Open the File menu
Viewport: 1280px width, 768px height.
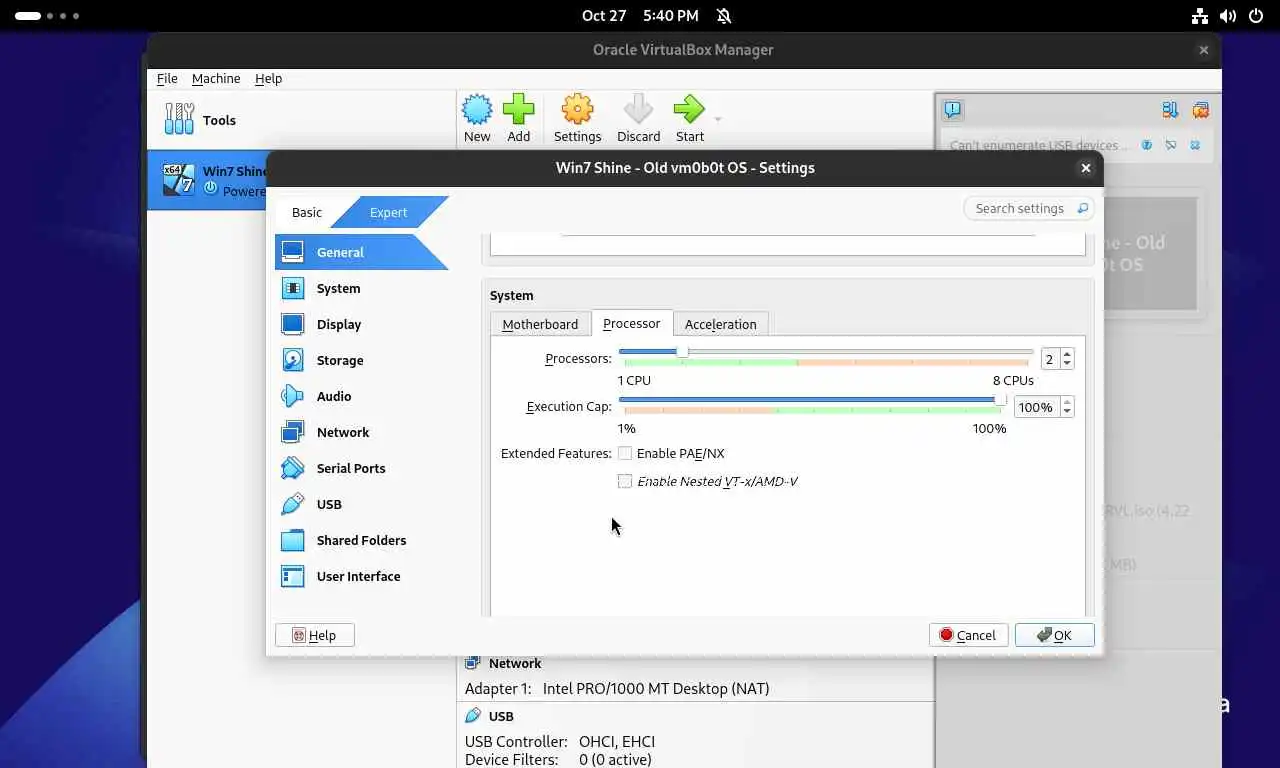[x=167, y=78]
